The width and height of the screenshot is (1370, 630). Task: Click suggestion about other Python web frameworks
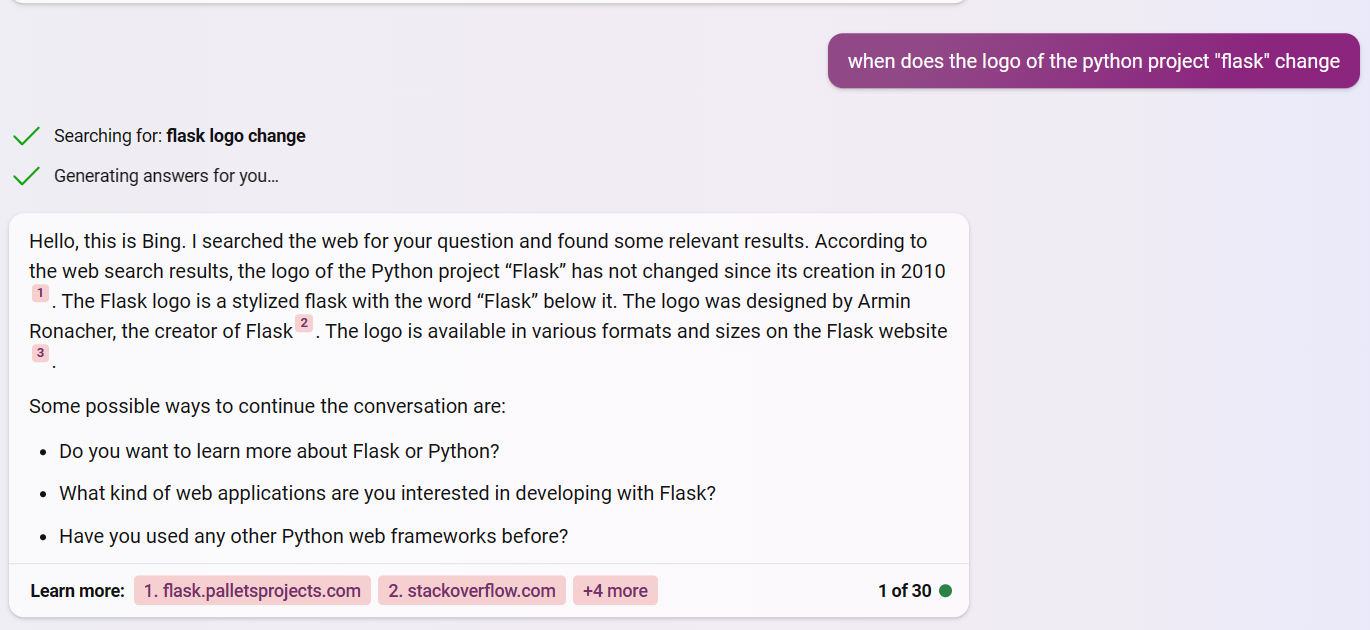click(x=313, y=536)
